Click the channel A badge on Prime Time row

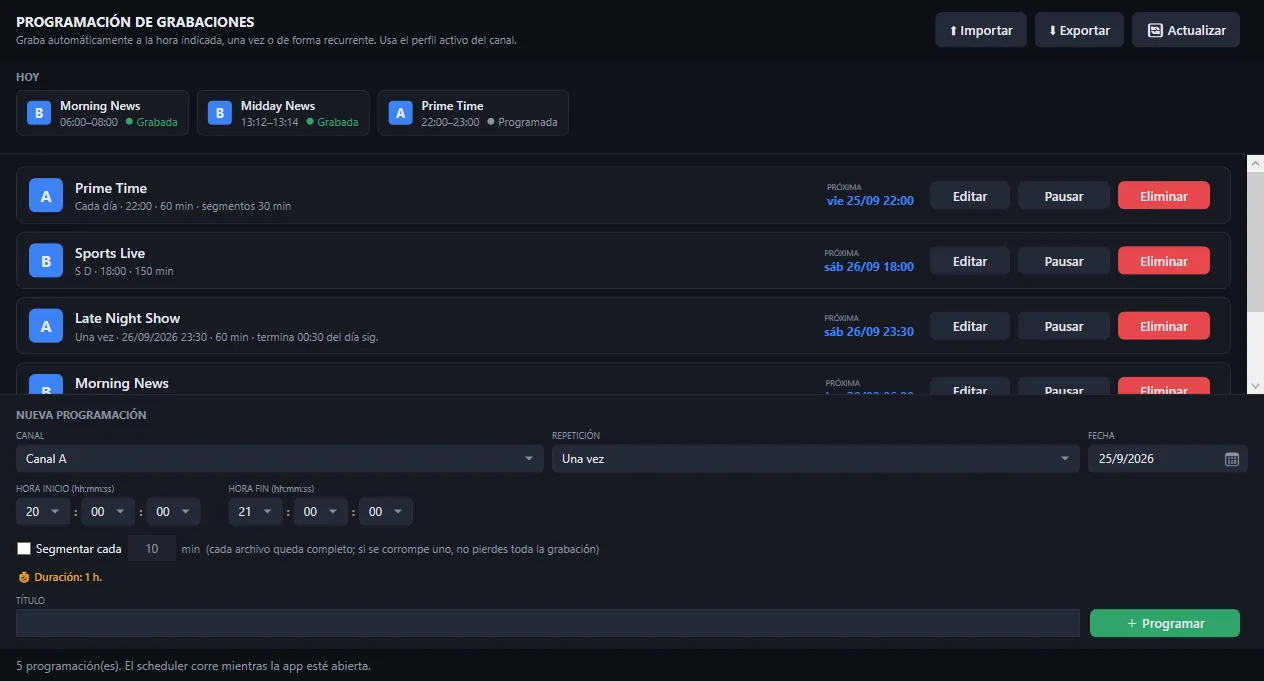tap(46, 196)
